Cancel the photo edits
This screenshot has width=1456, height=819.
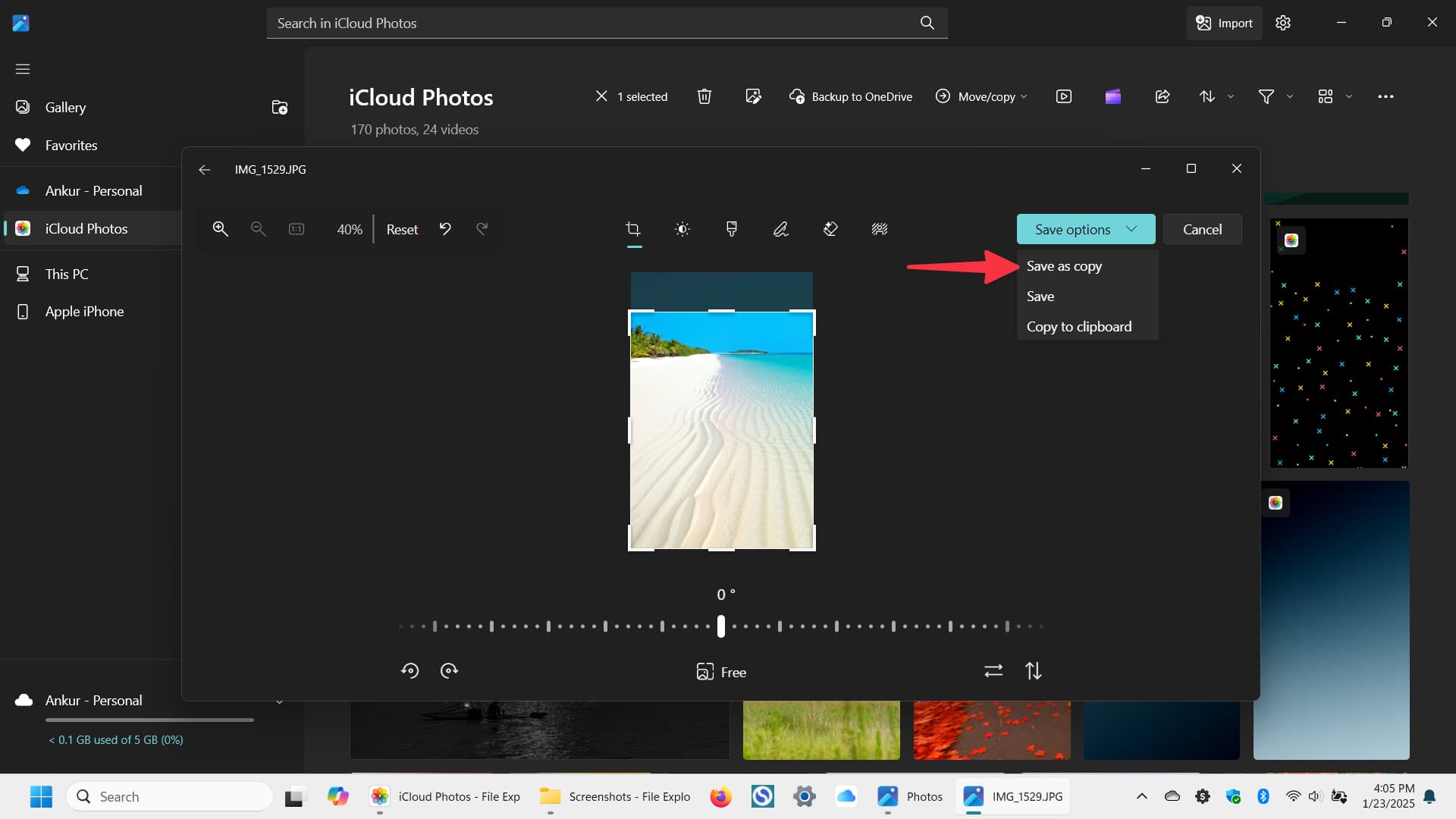tap(1202, 229)
